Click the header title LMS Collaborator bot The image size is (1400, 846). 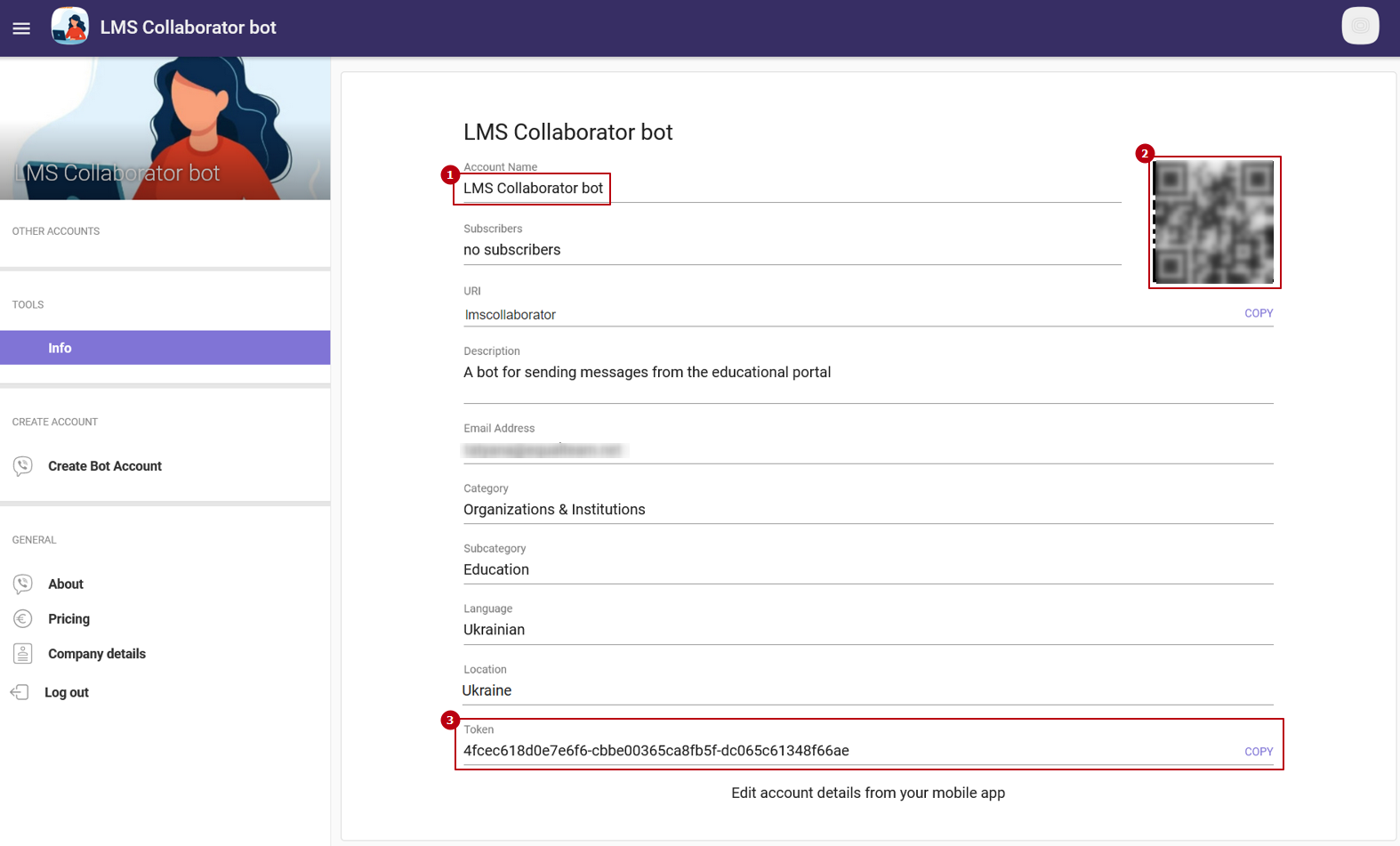tap(189, 28)
